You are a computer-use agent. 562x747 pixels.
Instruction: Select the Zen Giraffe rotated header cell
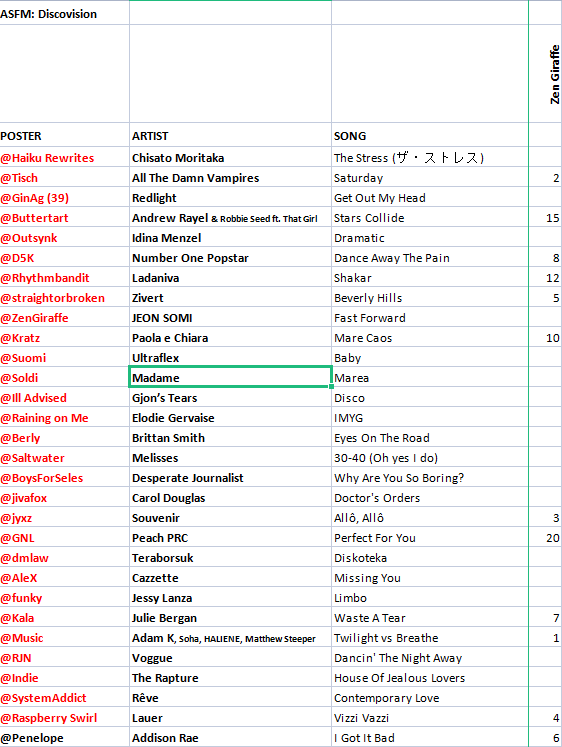546,74
